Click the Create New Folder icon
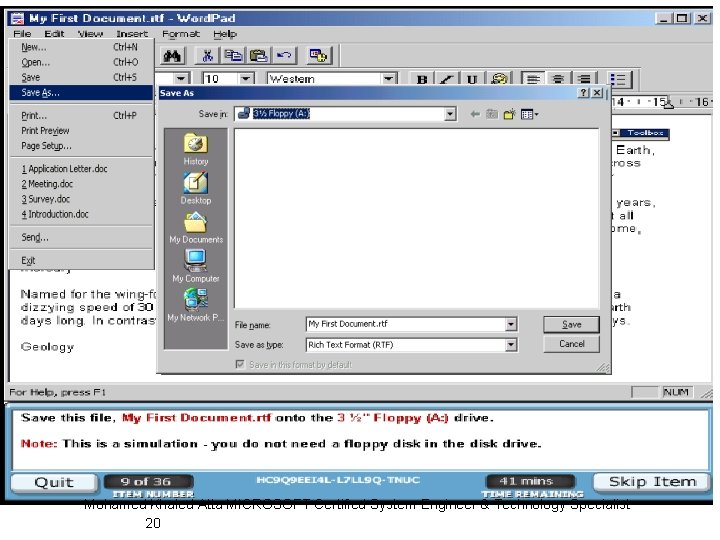 click(x=509, y=114)
